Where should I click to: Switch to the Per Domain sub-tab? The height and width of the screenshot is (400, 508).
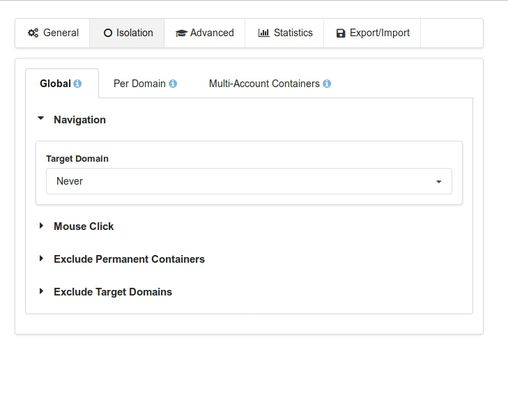click(145, 84)
